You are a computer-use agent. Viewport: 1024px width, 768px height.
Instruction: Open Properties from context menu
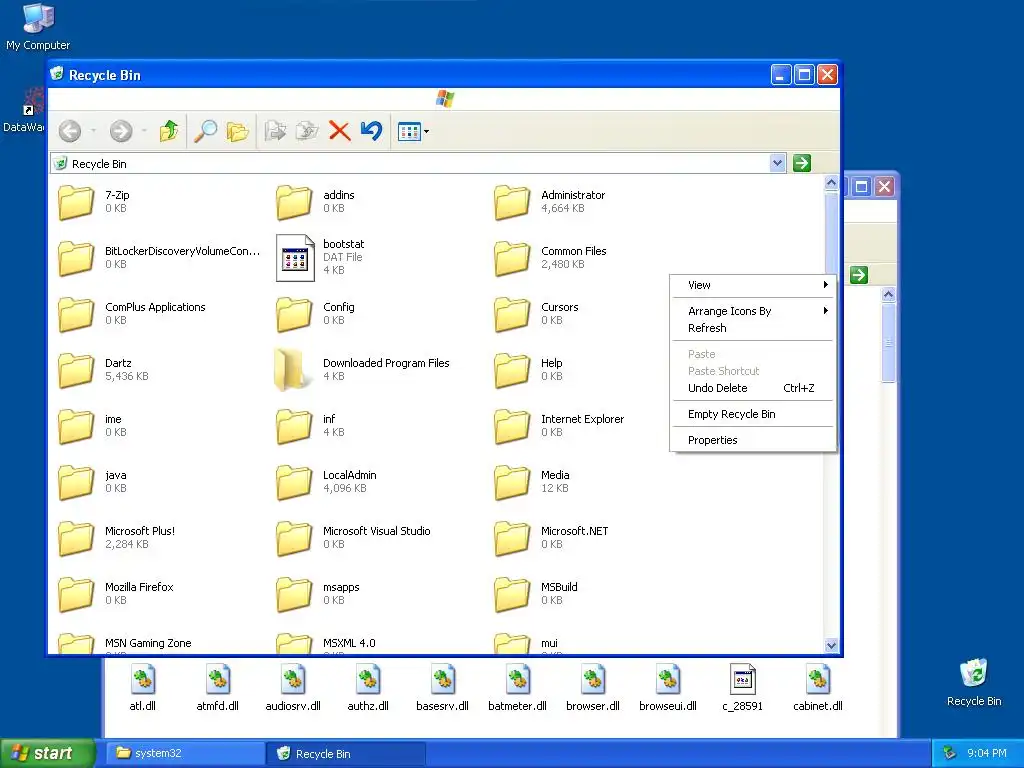click(x=753, y=440)
